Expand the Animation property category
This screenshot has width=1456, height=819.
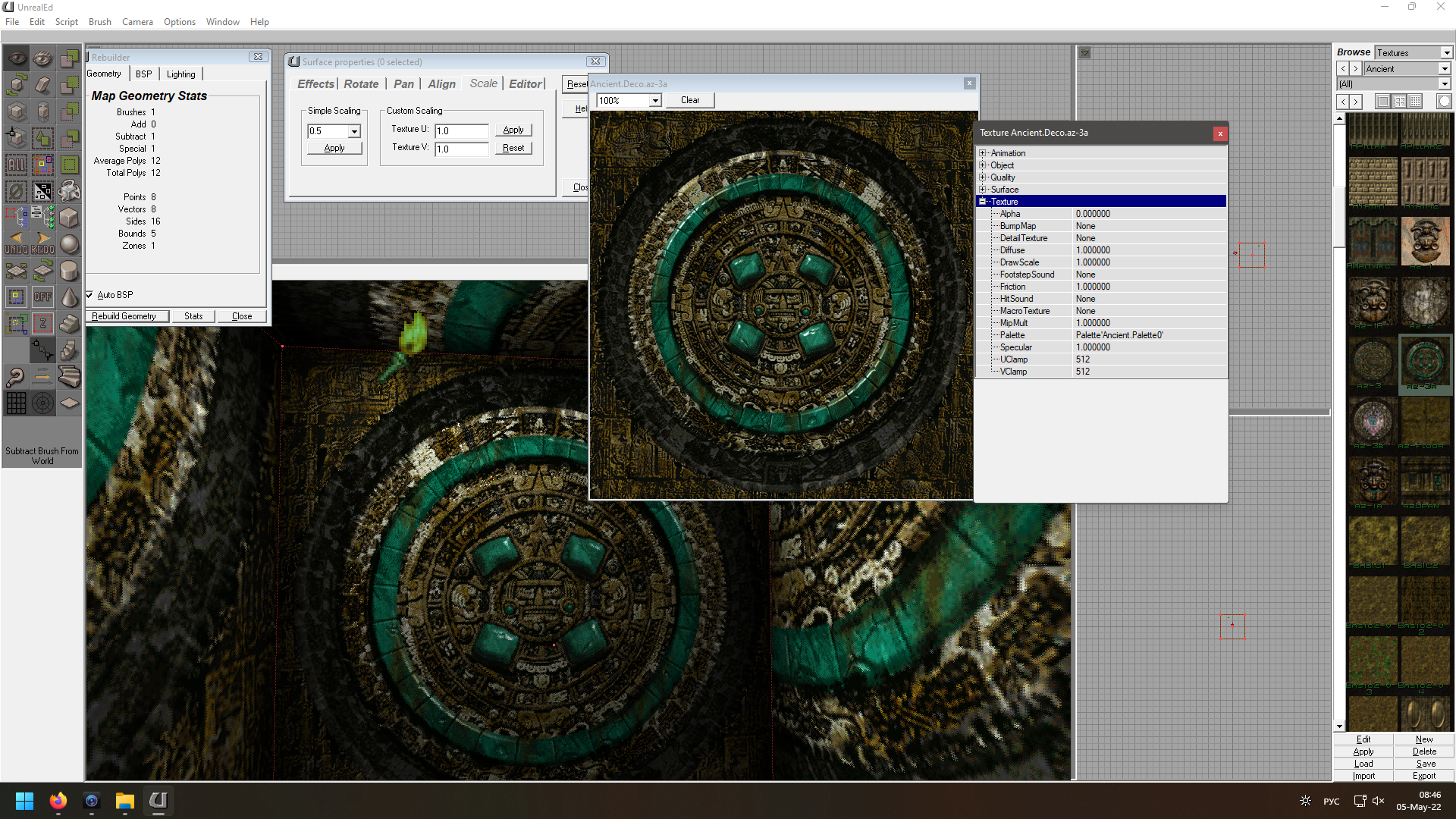click(983, 153)
